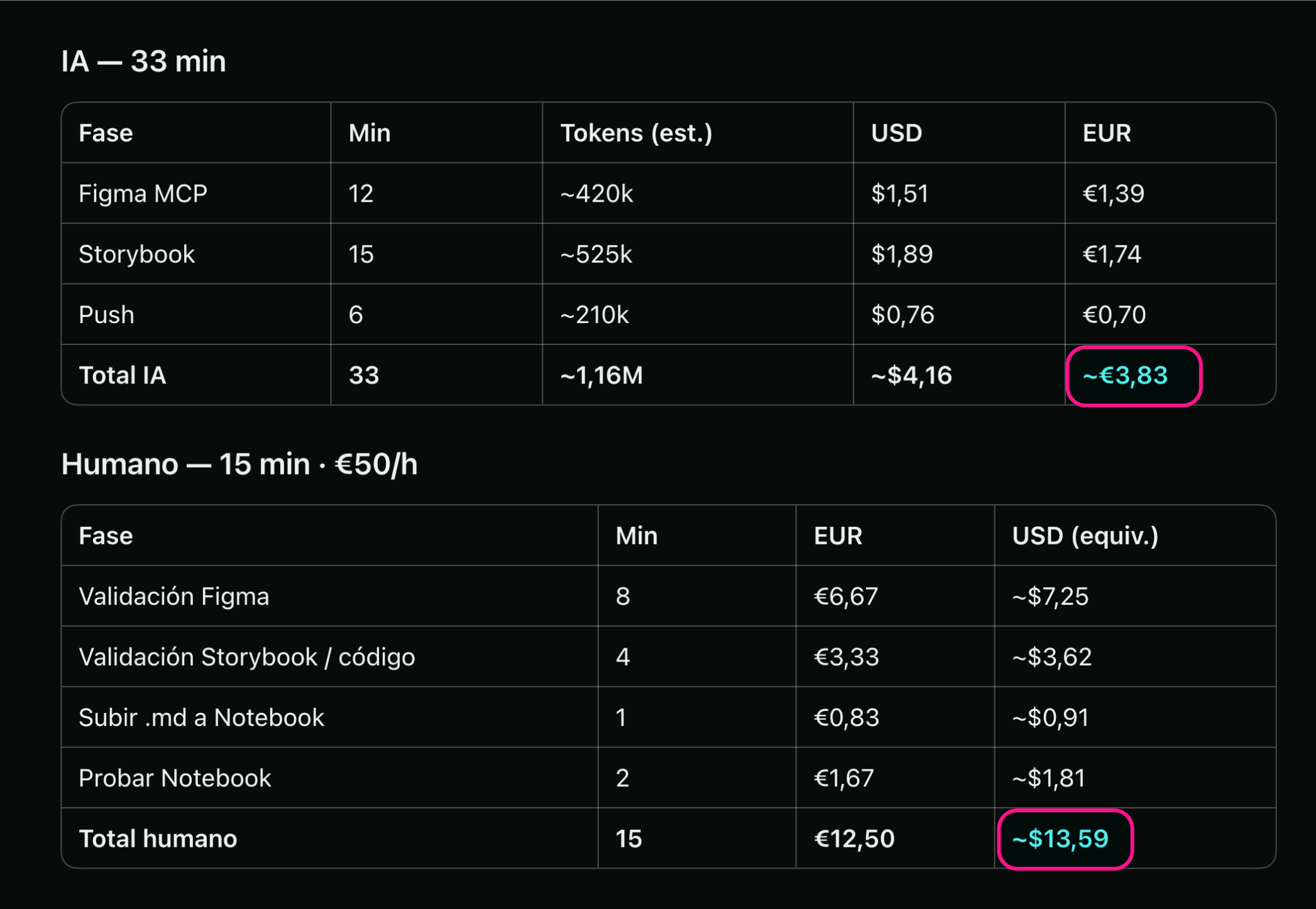This screenshot has width=1316, height=909.
Task: Click the highlighted ~$13,59 total cell
Action: 1065,839
